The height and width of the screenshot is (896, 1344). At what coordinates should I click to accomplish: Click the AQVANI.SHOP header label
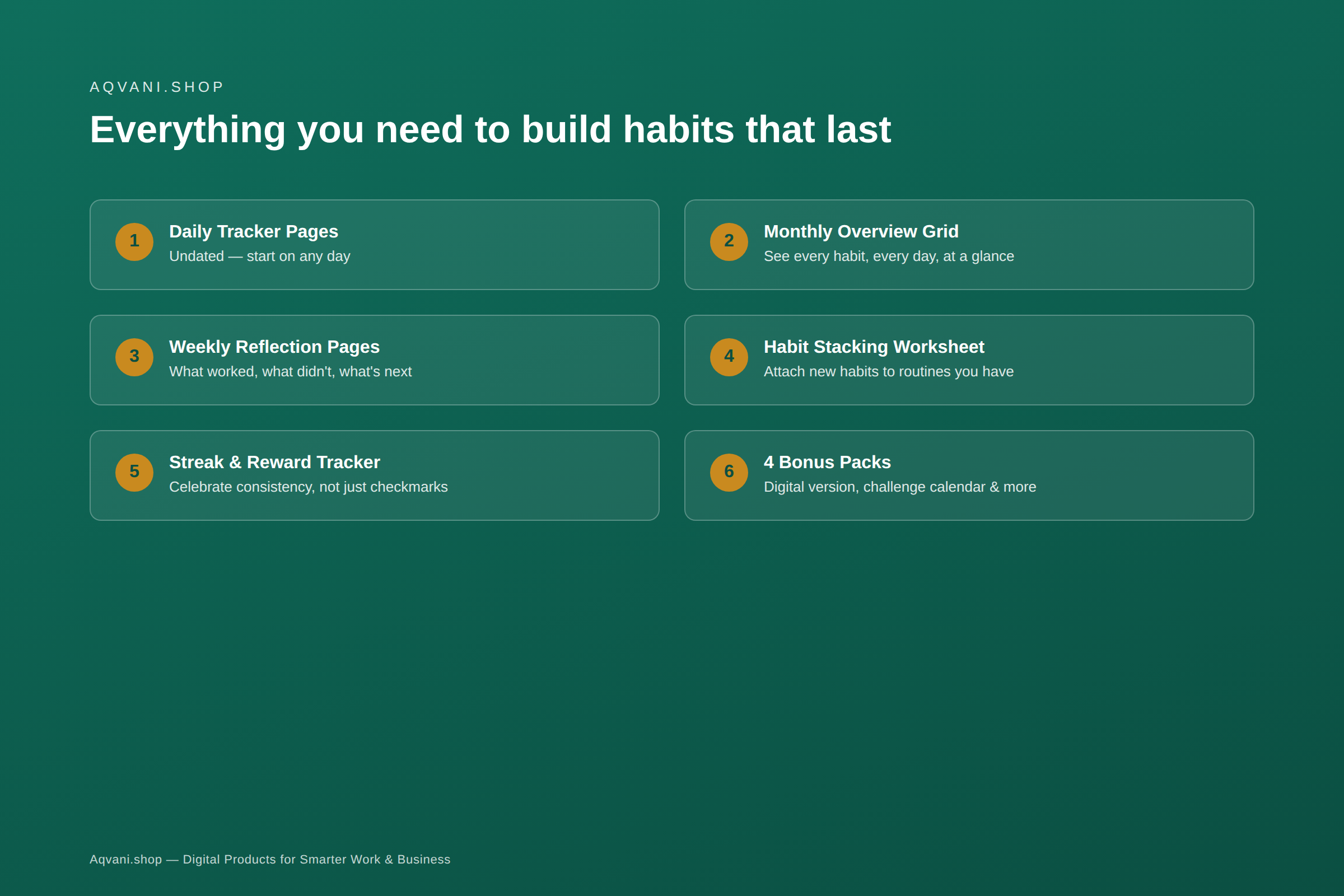pos(157,87)
